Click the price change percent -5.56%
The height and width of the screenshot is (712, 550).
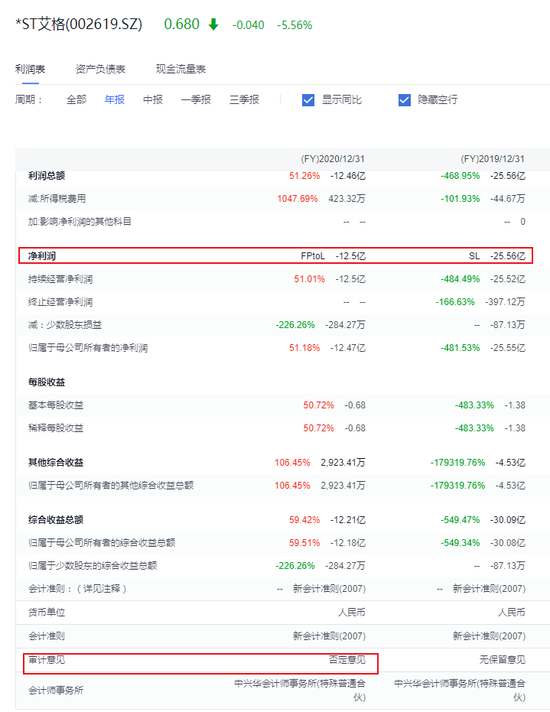(x=294, y=25)
